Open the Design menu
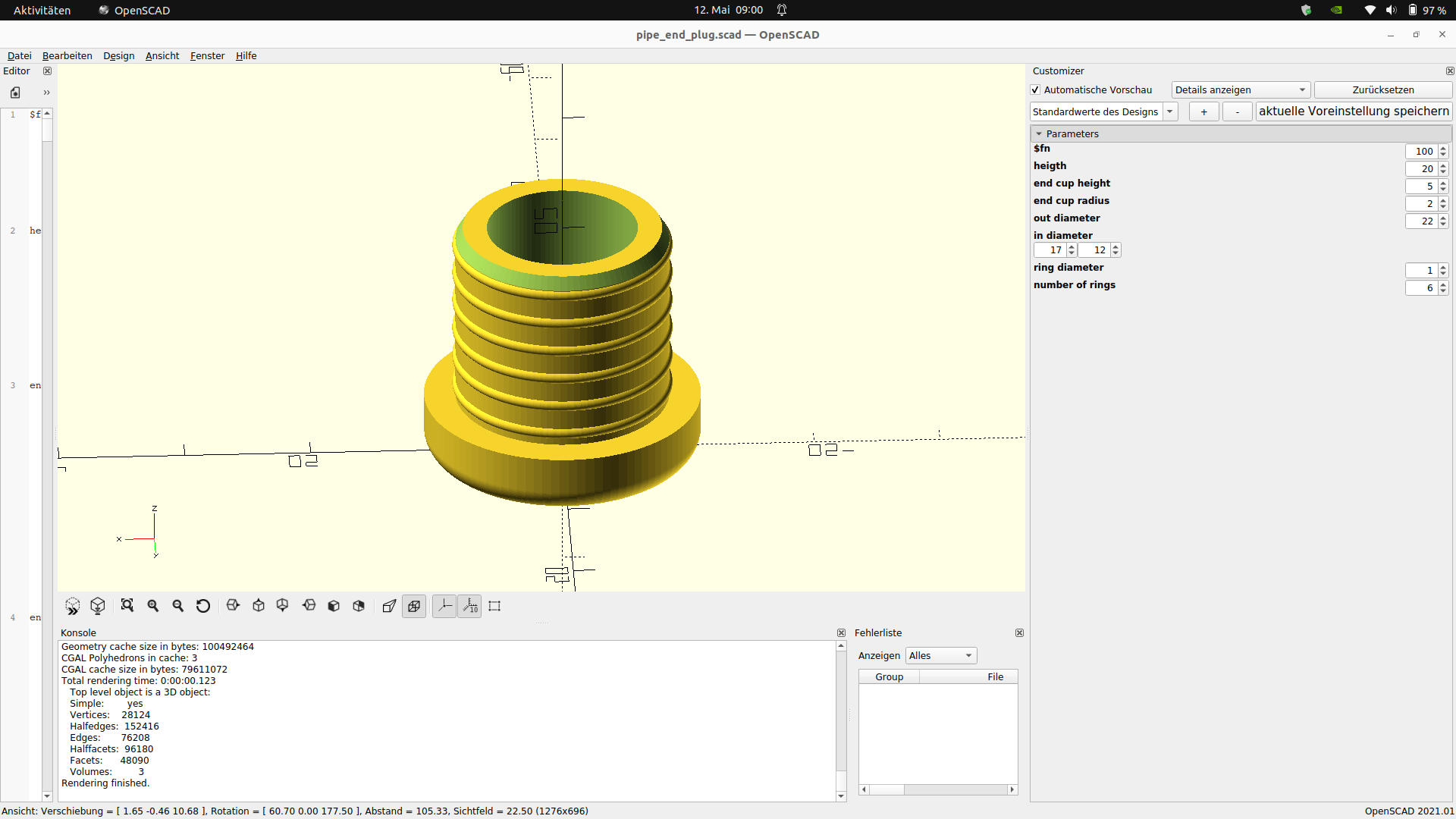The height and width of the screenshot is (819, 1456). point(118,55)
